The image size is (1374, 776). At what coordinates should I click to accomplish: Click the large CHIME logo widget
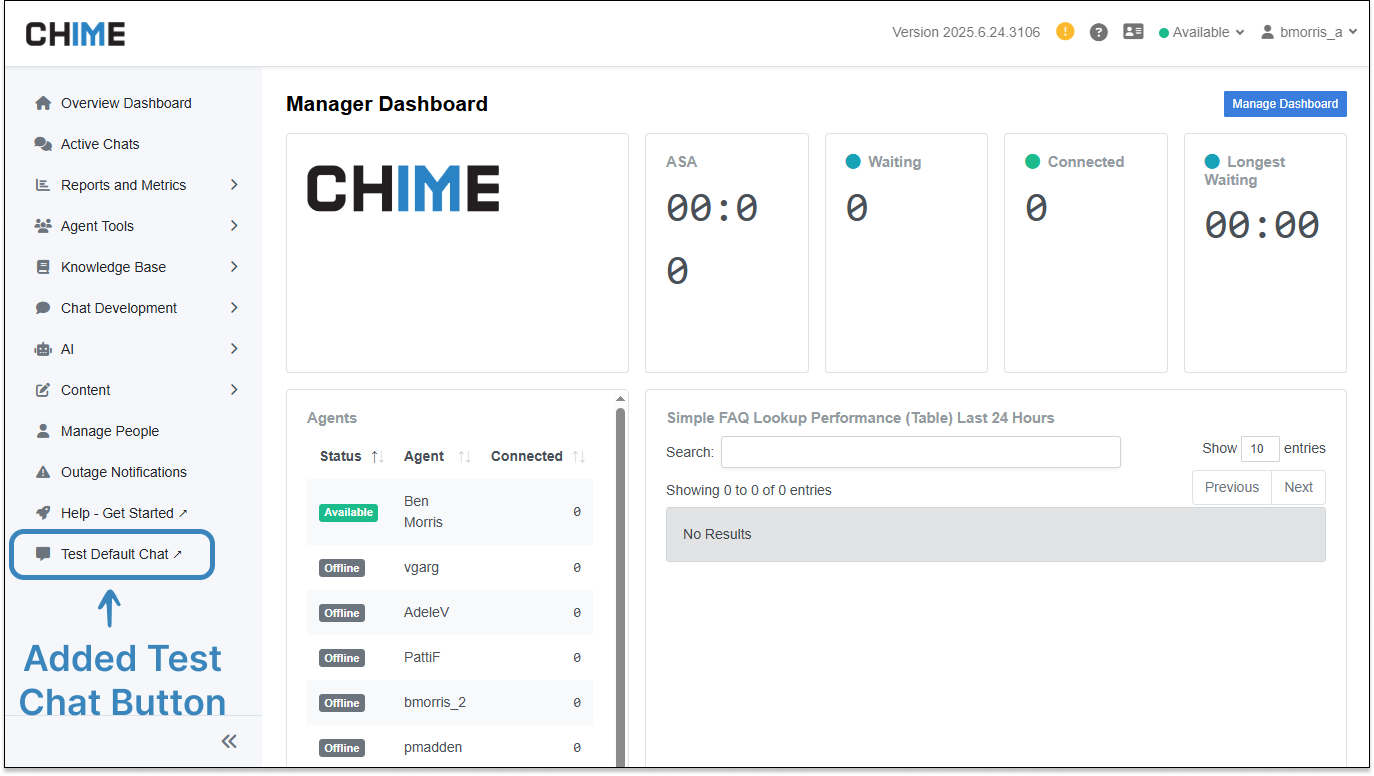pyautogui.click(x=403, y=188)
